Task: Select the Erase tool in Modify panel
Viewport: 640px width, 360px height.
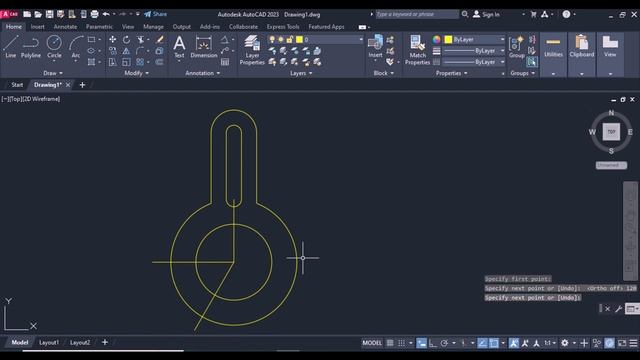Action: 160,40
